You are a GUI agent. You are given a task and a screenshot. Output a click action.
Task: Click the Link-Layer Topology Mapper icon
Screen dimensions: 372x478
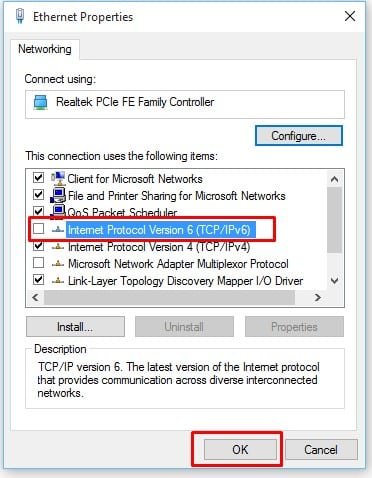click(58, 281)
